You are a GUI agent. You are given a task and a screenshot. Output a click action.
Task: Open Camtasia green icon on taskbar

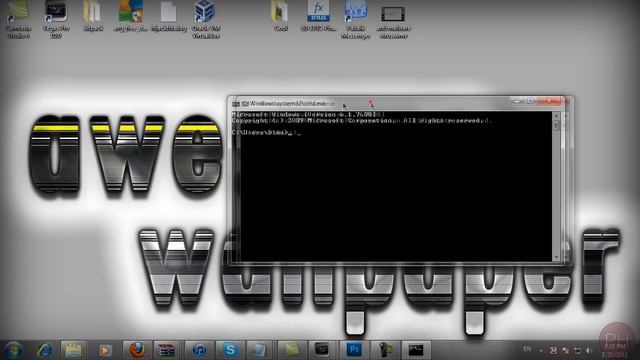291,350
